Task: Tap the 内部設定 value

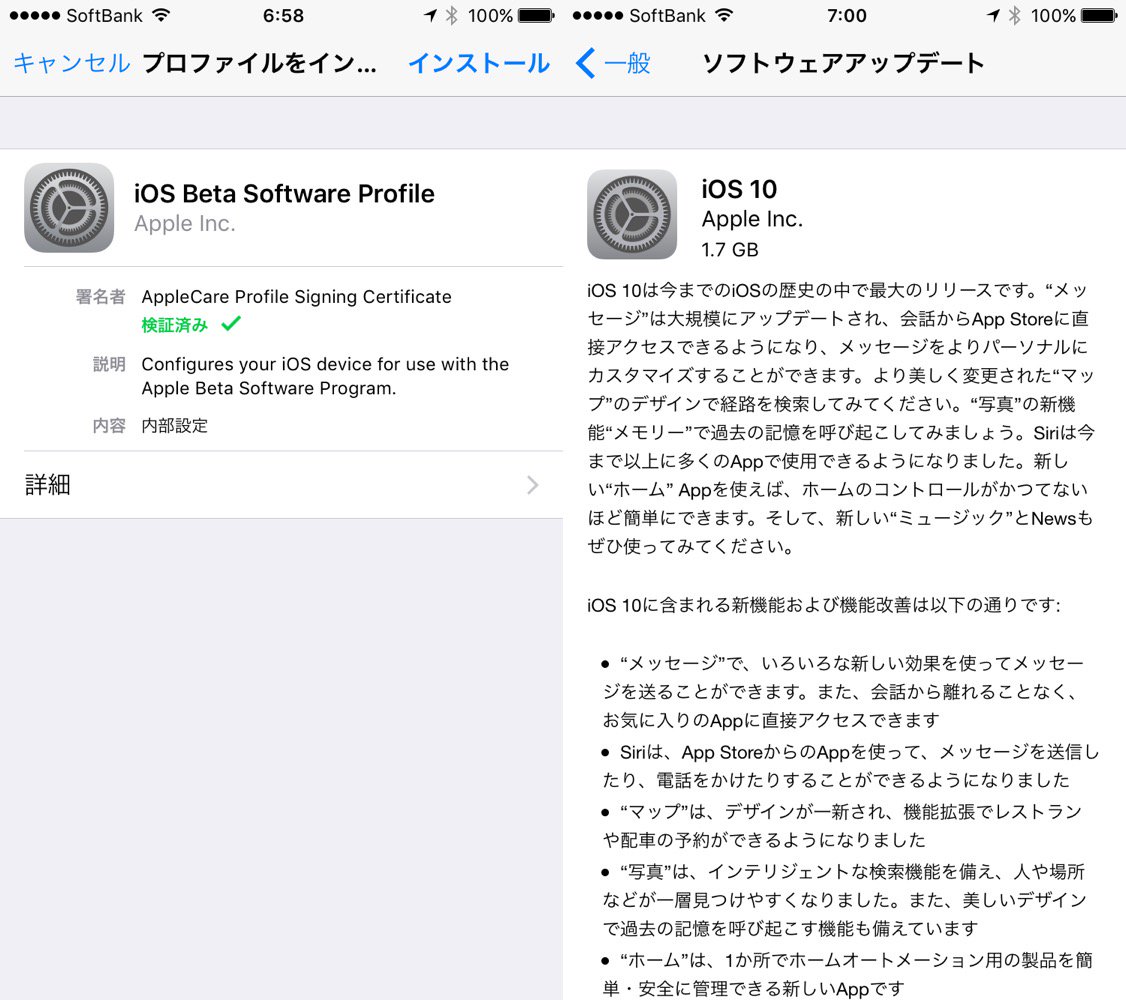Action: (x=175, y=426)
